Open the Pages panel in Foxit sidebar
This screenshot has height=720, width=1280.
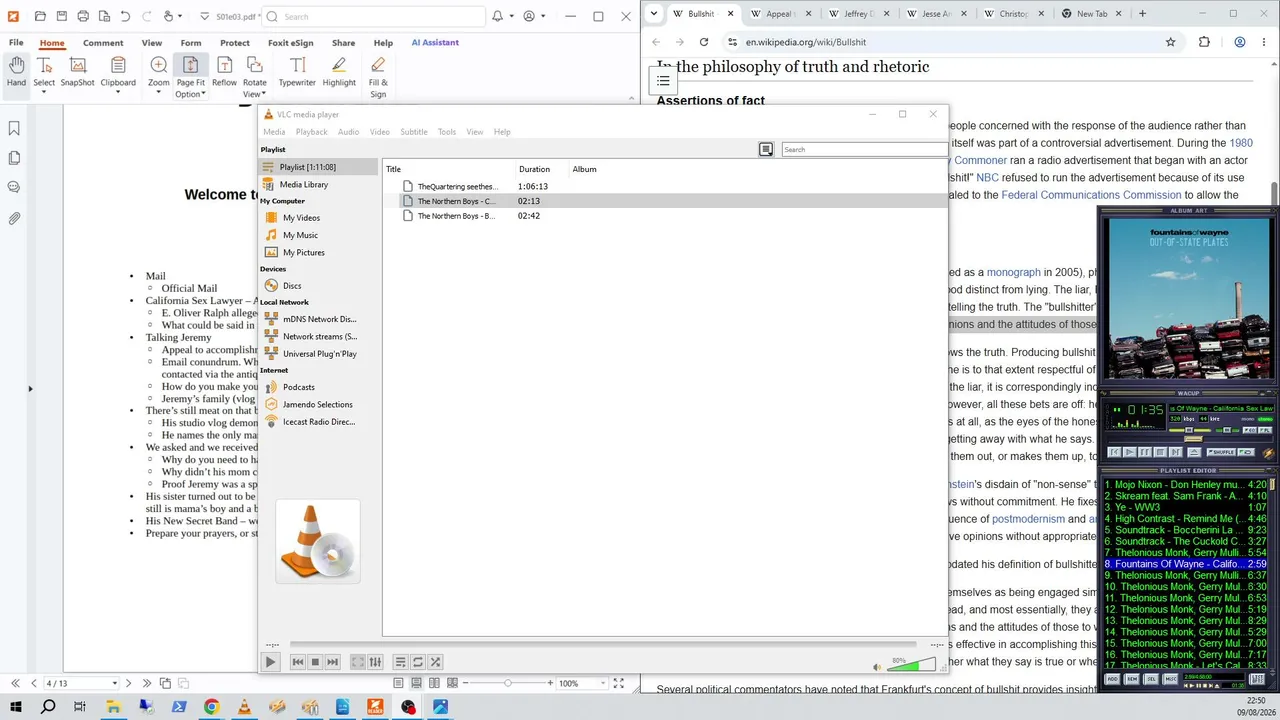(14, 158)
